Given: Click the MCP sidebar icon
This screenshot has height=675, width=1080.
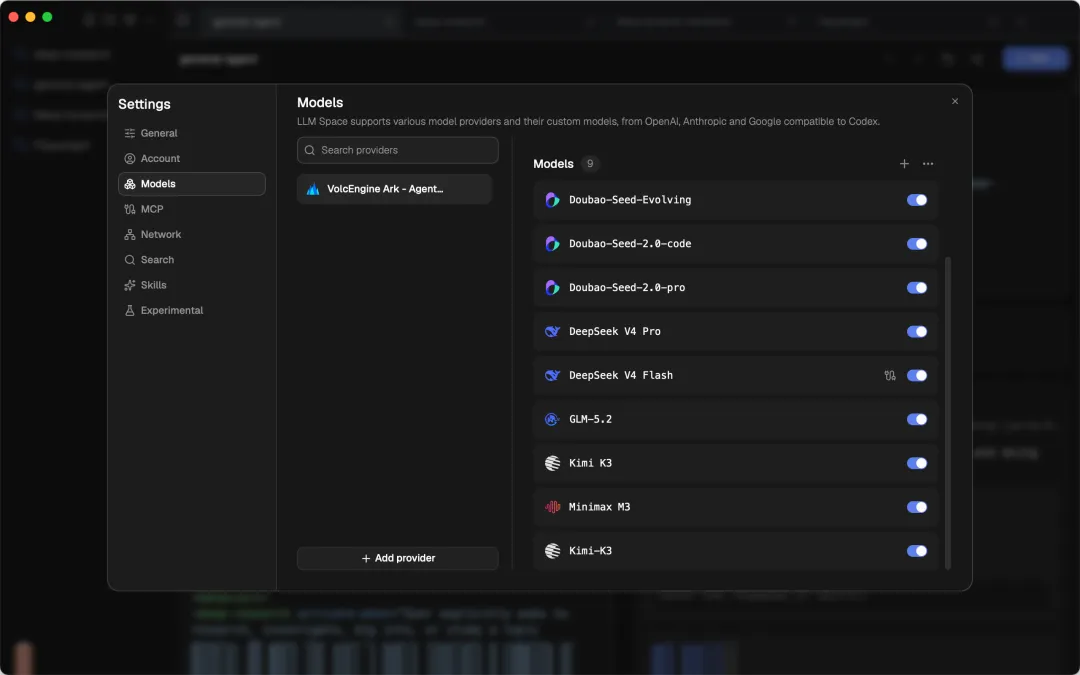Looking at the screenshot, I should (129, 209).
